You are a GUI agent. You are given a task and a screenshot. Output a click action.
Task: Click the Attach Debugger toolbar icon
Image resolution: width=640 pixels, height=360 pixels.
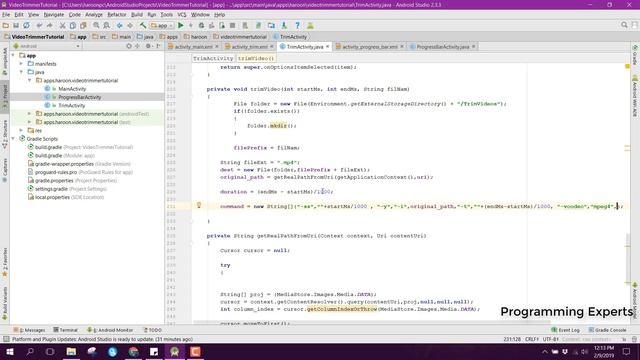click(222, 25)
